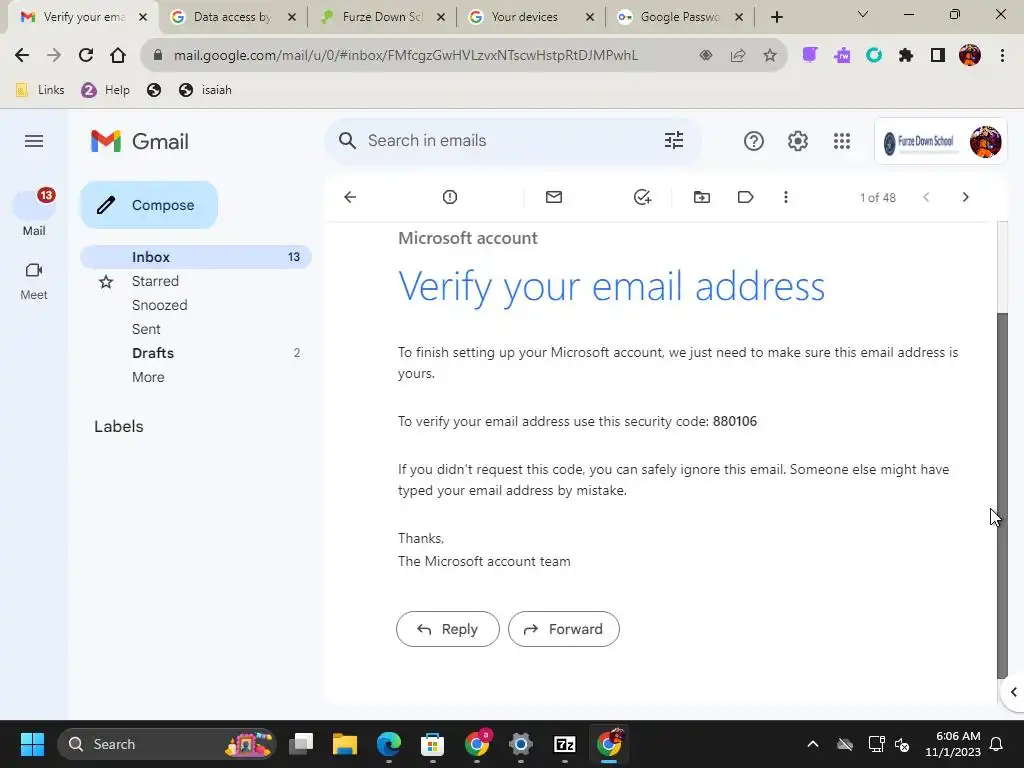Image resolution: width=1024 pixels, height=768 pixels.
Task: Open the Mail section icon with 13 badge
Action: (34, 205)
